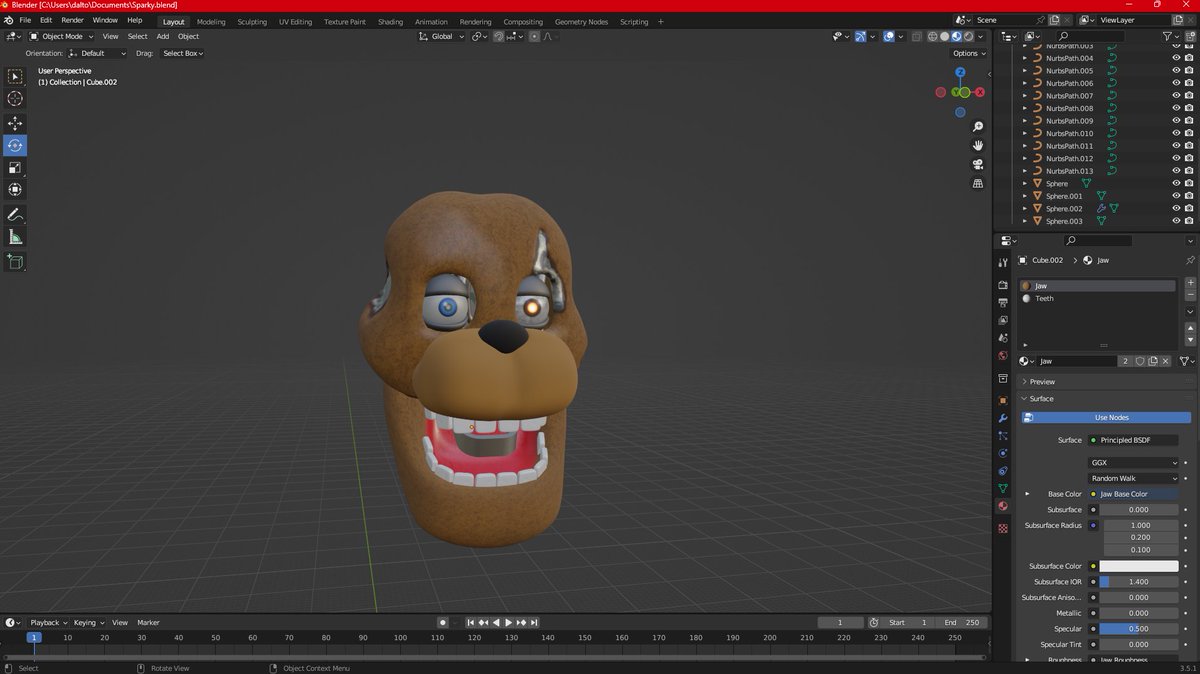
Task: Select the Measure tool
Action: pos(15,237)
